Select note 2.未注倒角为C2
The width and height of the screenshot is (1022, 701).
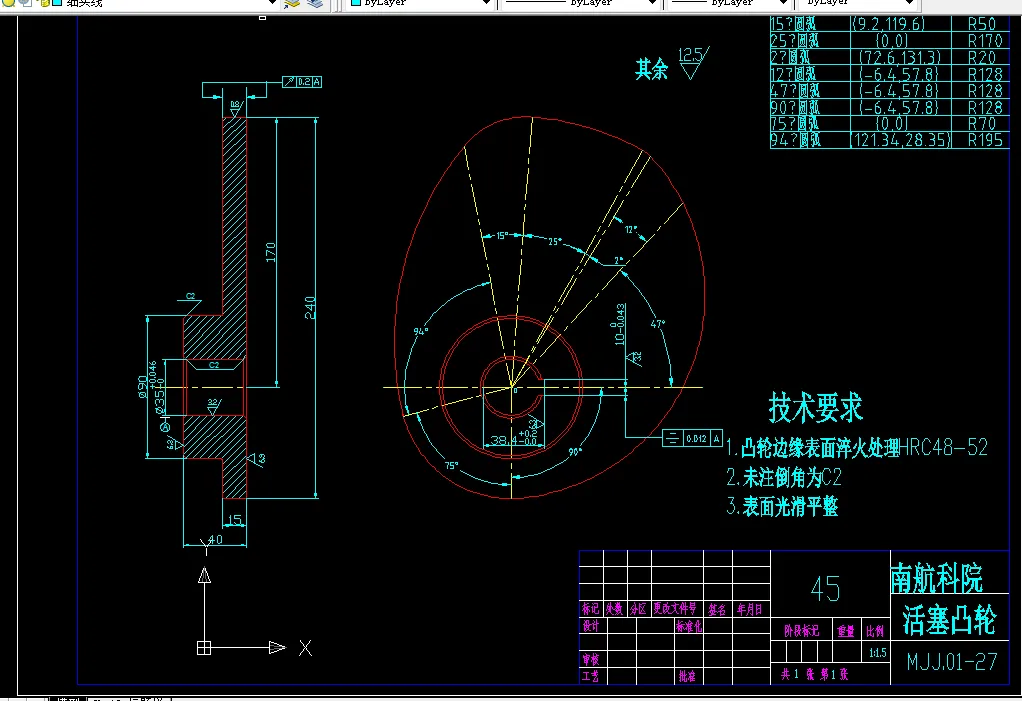(x=784, y=478)
